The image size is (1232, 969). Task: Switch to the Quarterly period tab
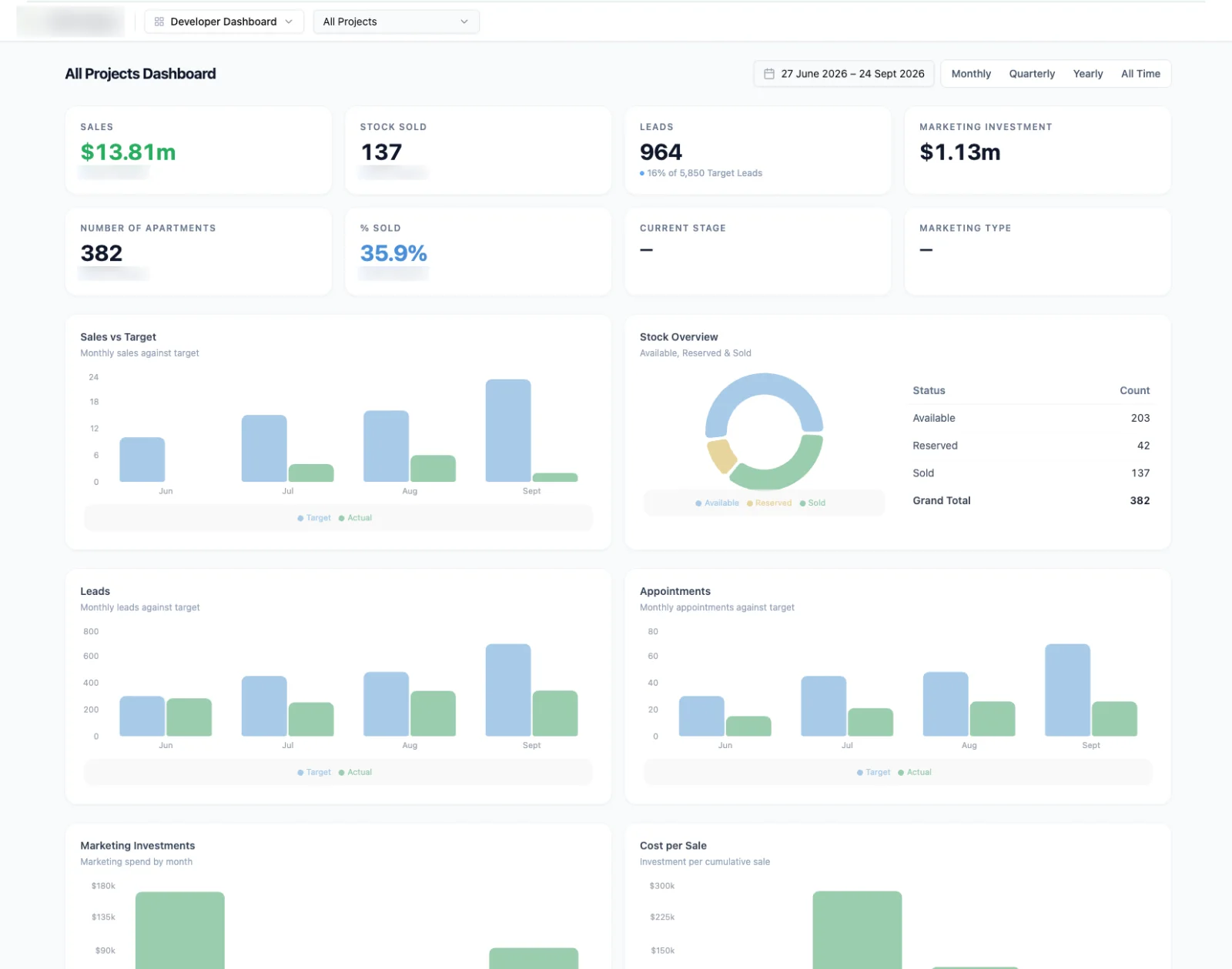[x=1032, y=74]
